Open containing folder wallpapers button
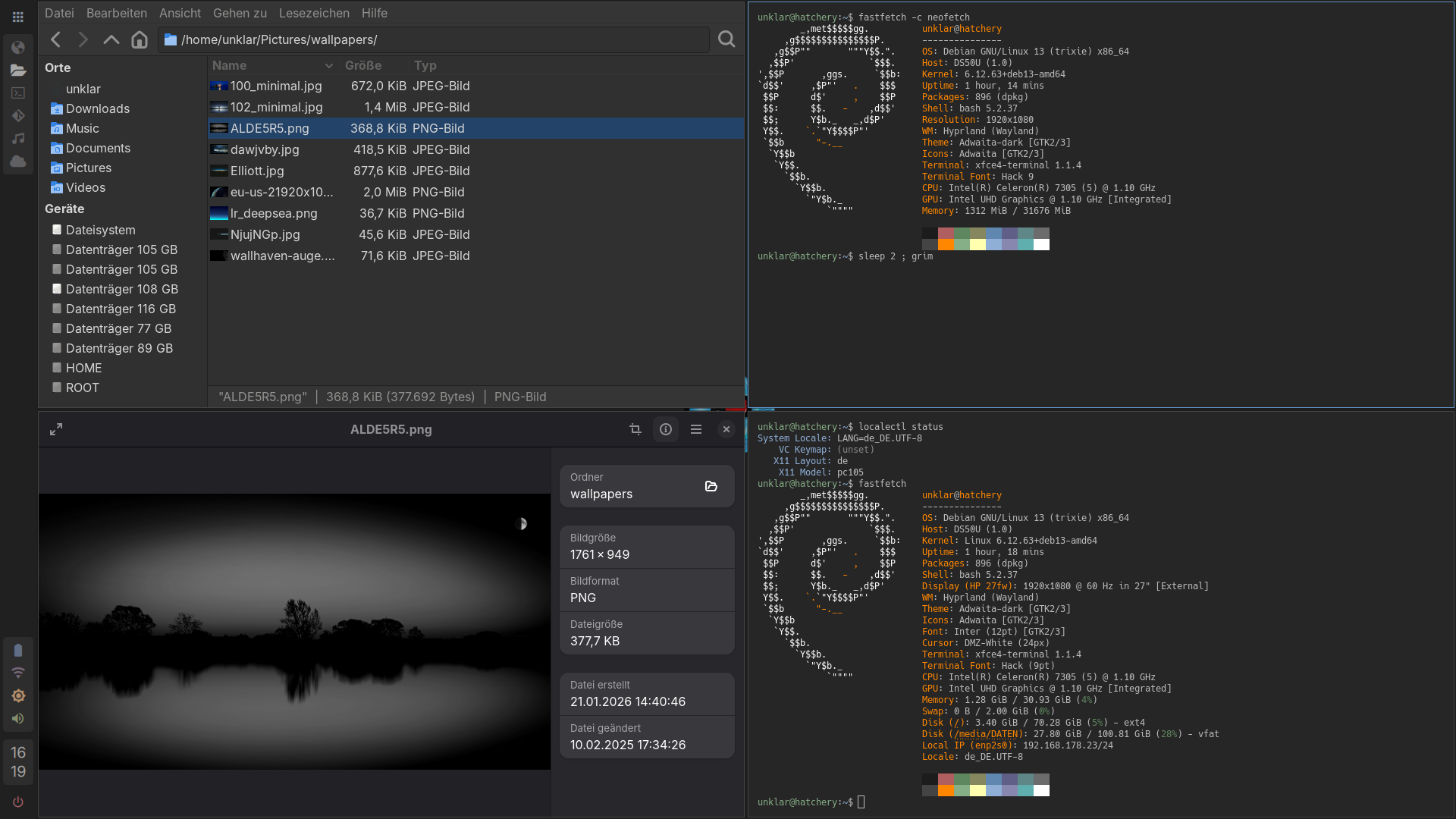The image size is (1456, 819). coord(711,486)
